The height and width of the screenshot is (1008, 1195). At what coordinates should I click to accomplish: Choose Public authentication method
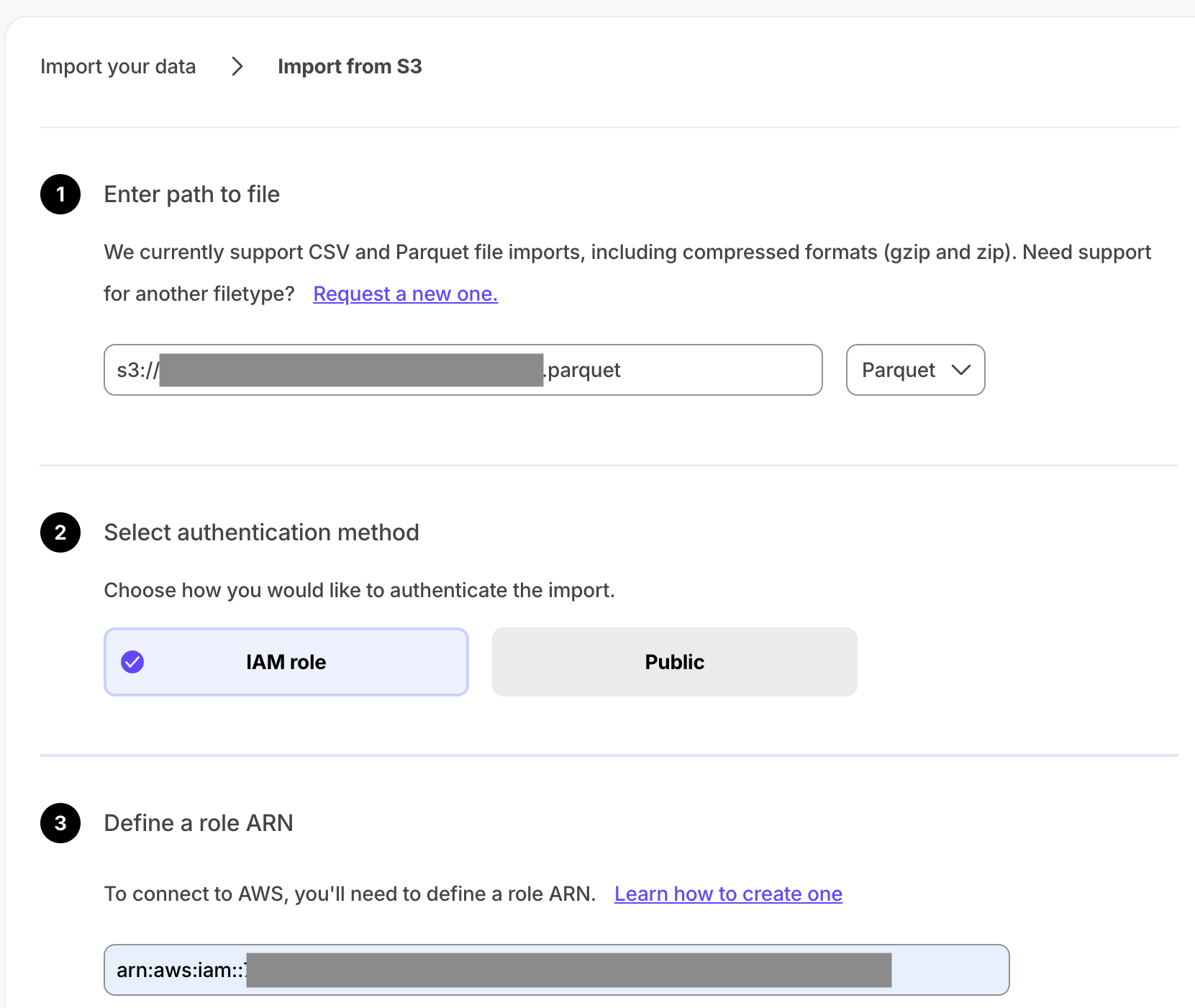[674, 662]
